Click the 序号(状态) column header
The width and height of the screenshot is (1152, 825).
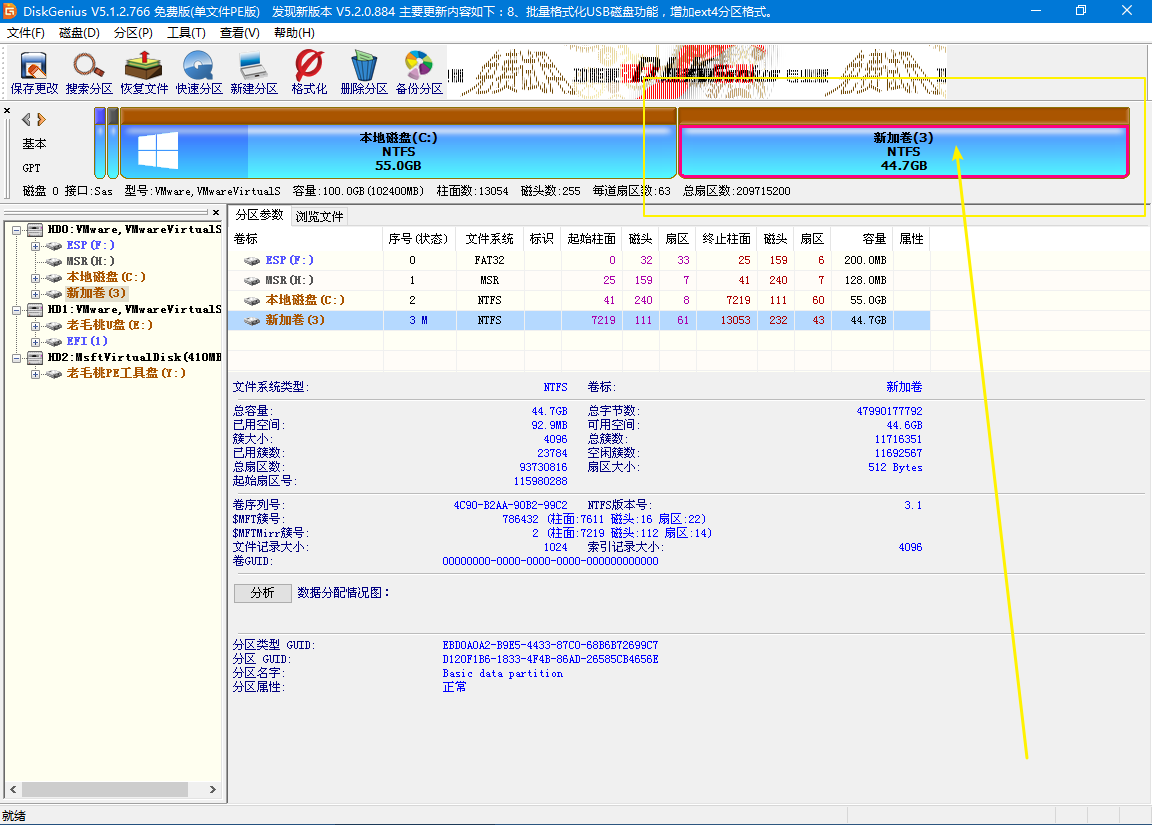(x=419, y=239)
